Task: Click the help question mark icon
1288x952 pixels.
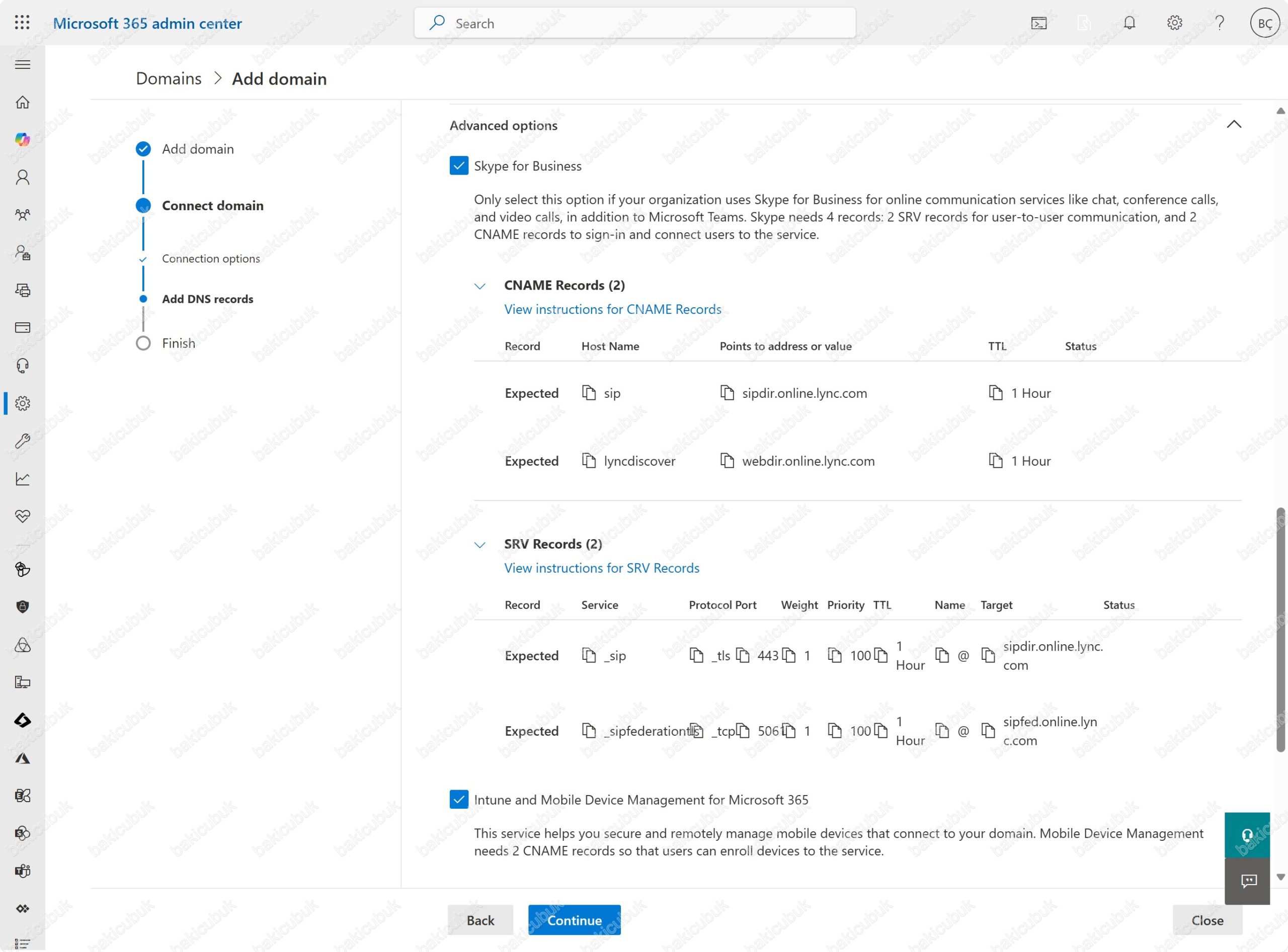Action: click(1220, 23)
